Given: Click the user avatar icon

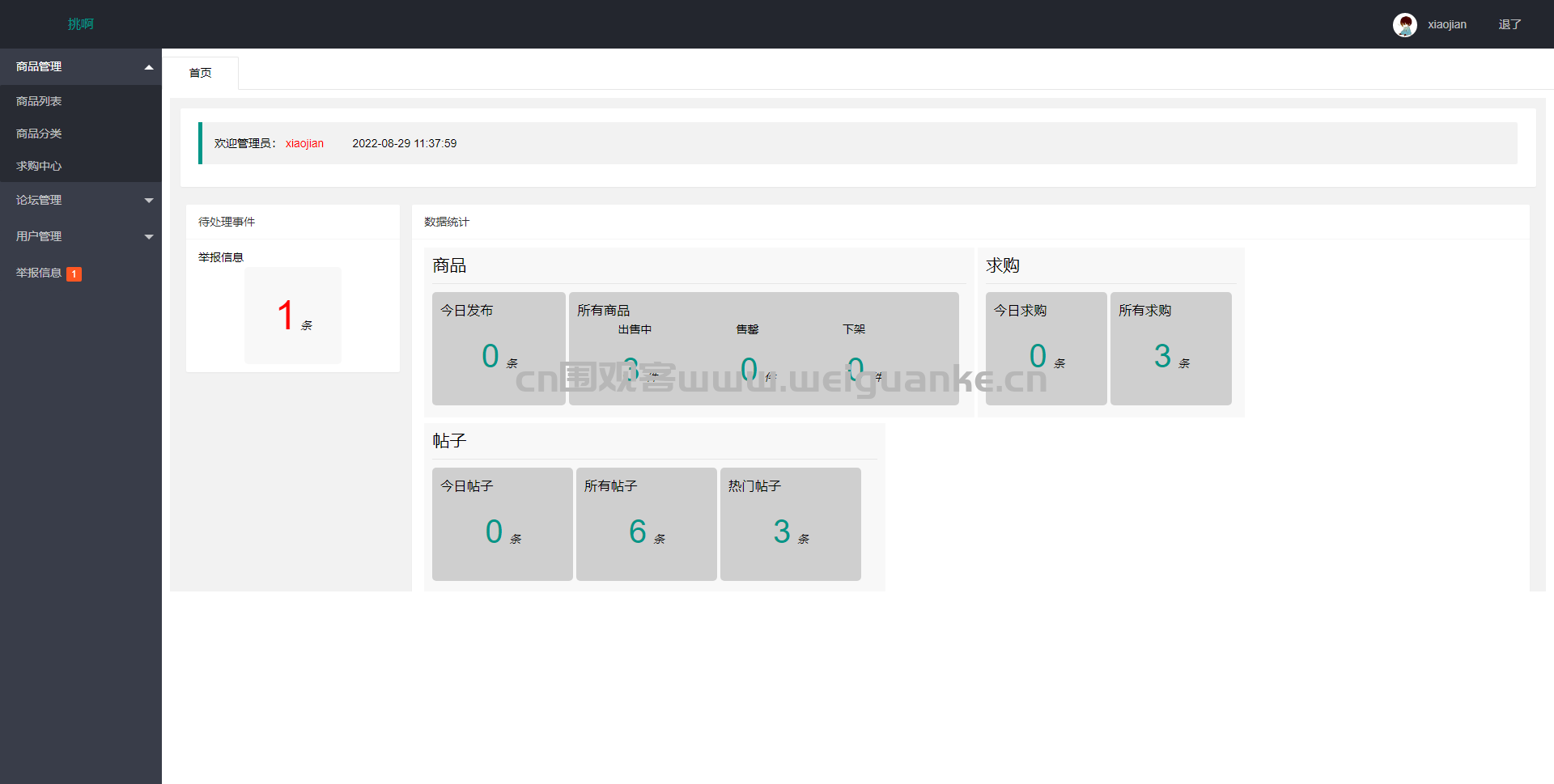Looking at the screenshot, I should tap(1404, 25).
